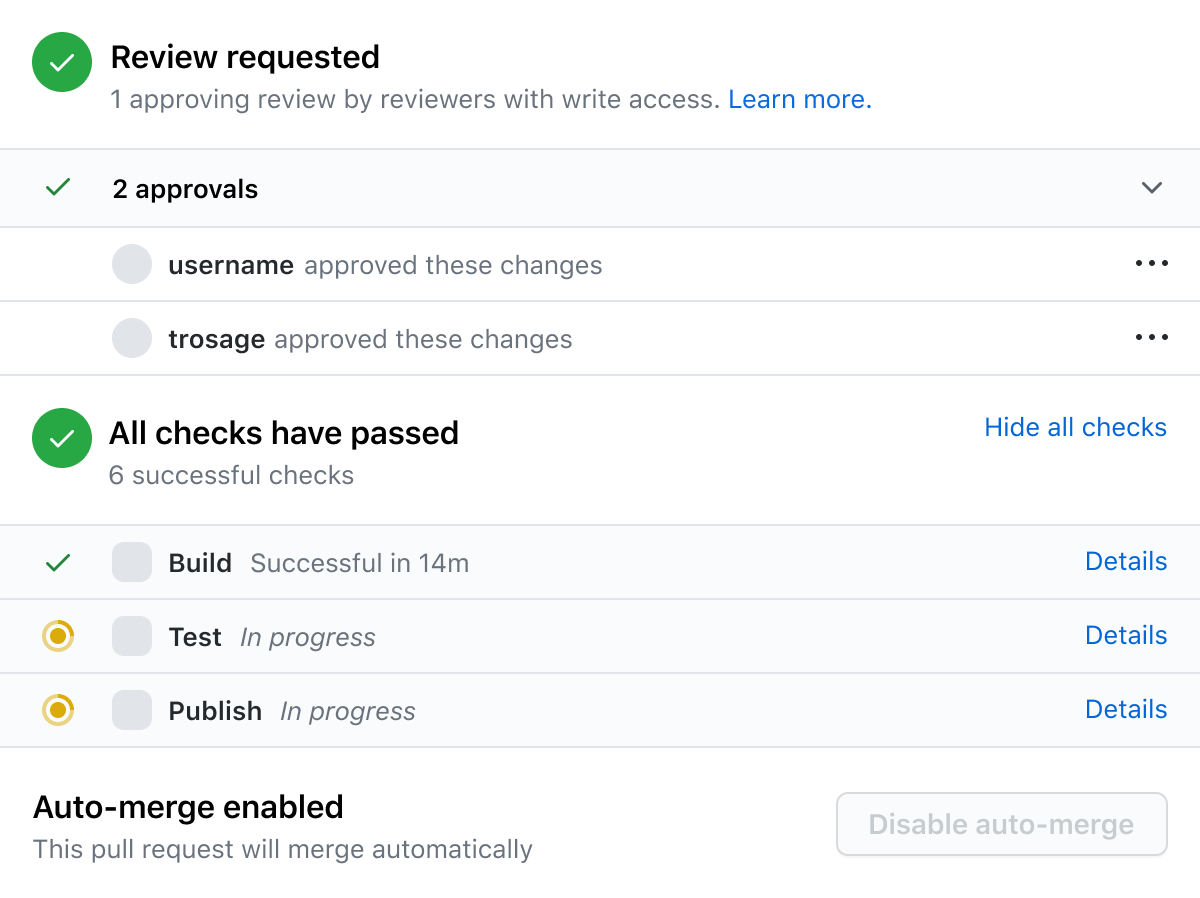Disable auto-merge on this pull request
The image size is (1200, 898).
[1001, 824]
